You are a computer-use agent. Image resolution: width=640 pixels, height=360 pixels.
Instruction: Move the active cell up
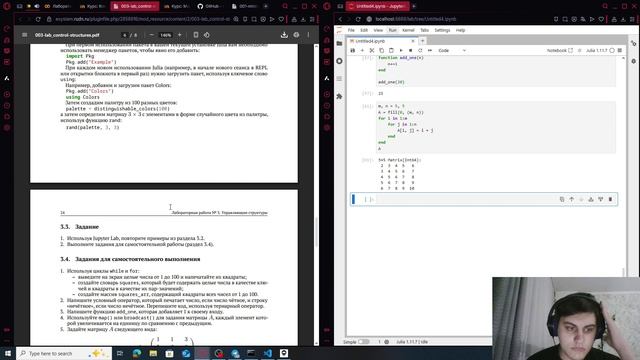click(x=572, y=199)
